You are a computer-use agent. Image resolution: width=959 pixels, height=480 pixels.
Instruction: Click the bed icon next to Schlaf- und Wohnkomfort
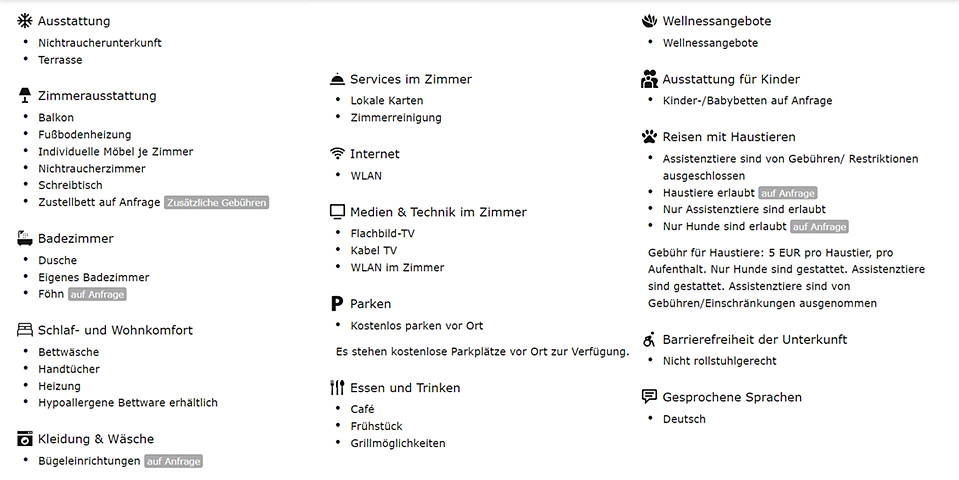pos(25,330)
